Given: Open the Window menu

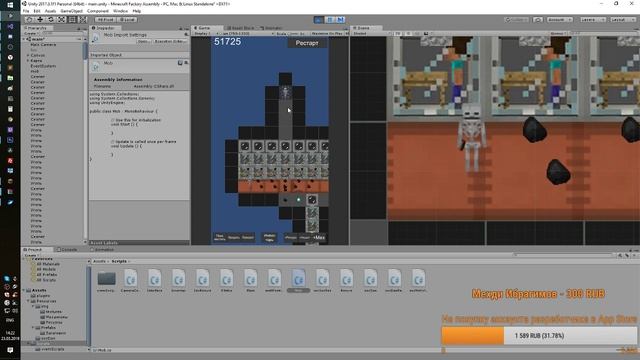Looking at the screenshot, I should (120, 11).
